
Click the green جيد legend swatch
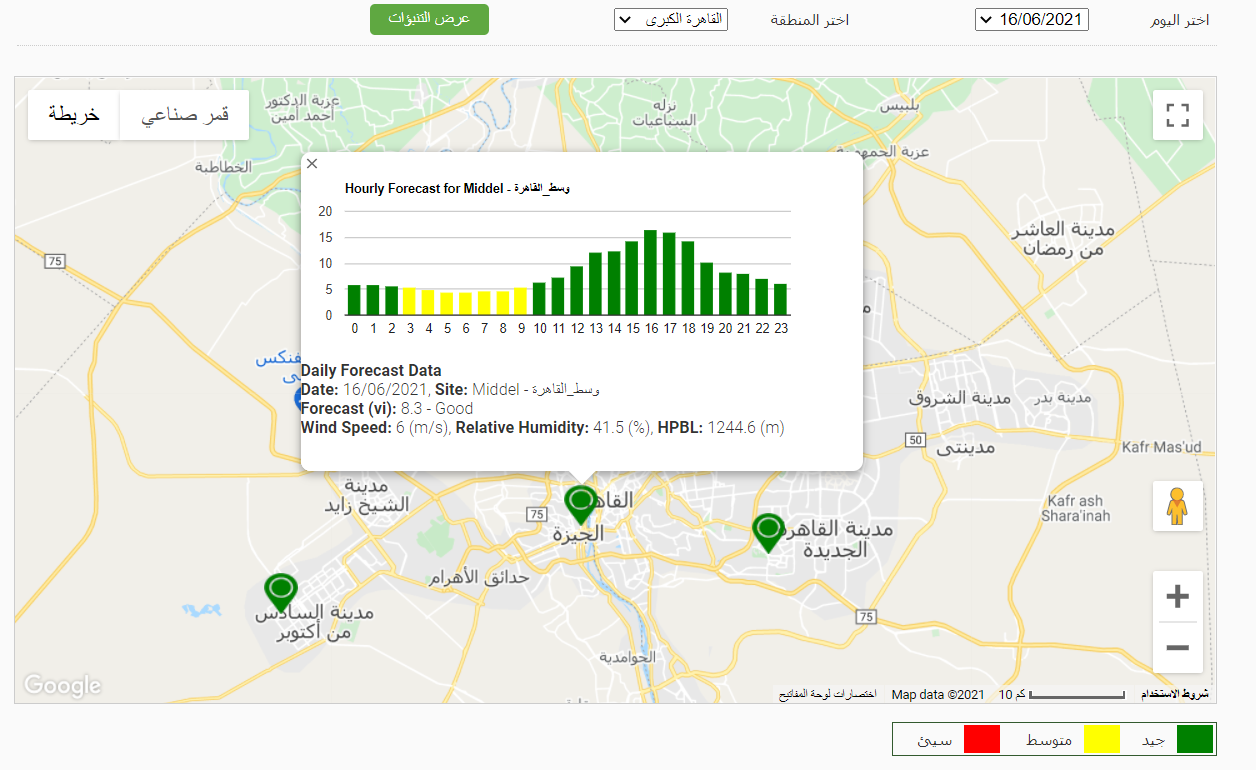coord(1194,740)
